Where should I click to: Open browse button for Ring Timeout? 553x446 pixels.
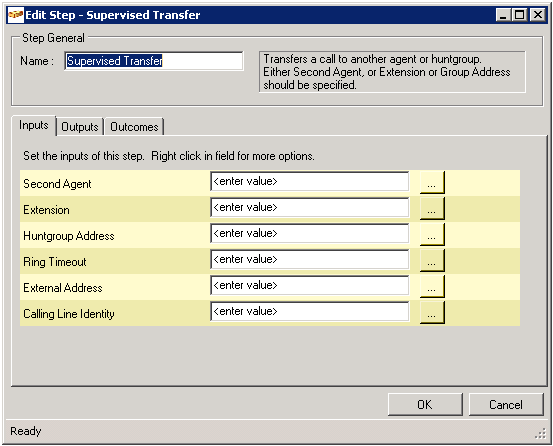tap(432, 261)
